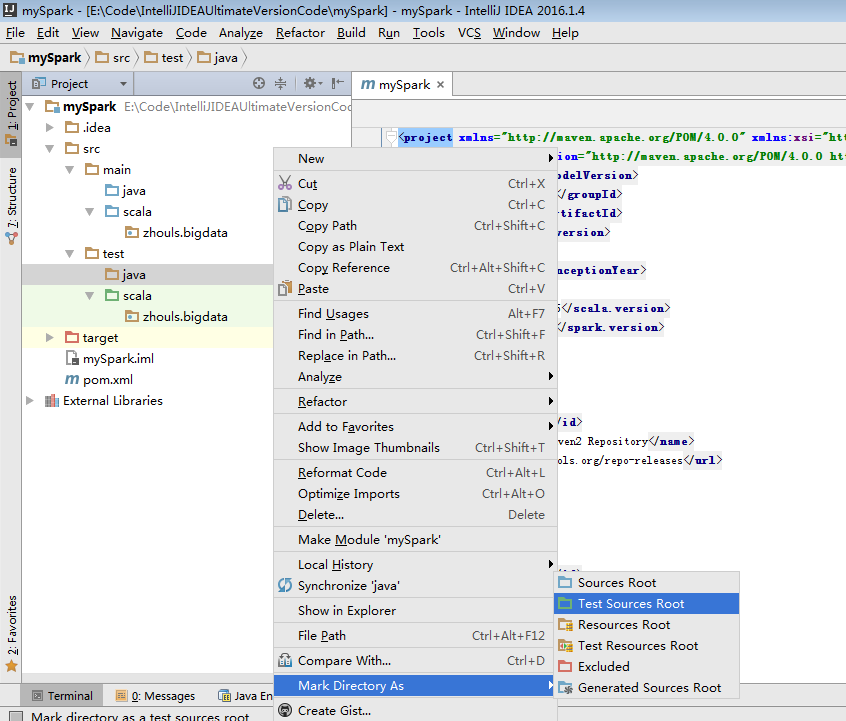Click the scroll from source target icon
This screenshot has width=846, height=721.
point(259,83)
